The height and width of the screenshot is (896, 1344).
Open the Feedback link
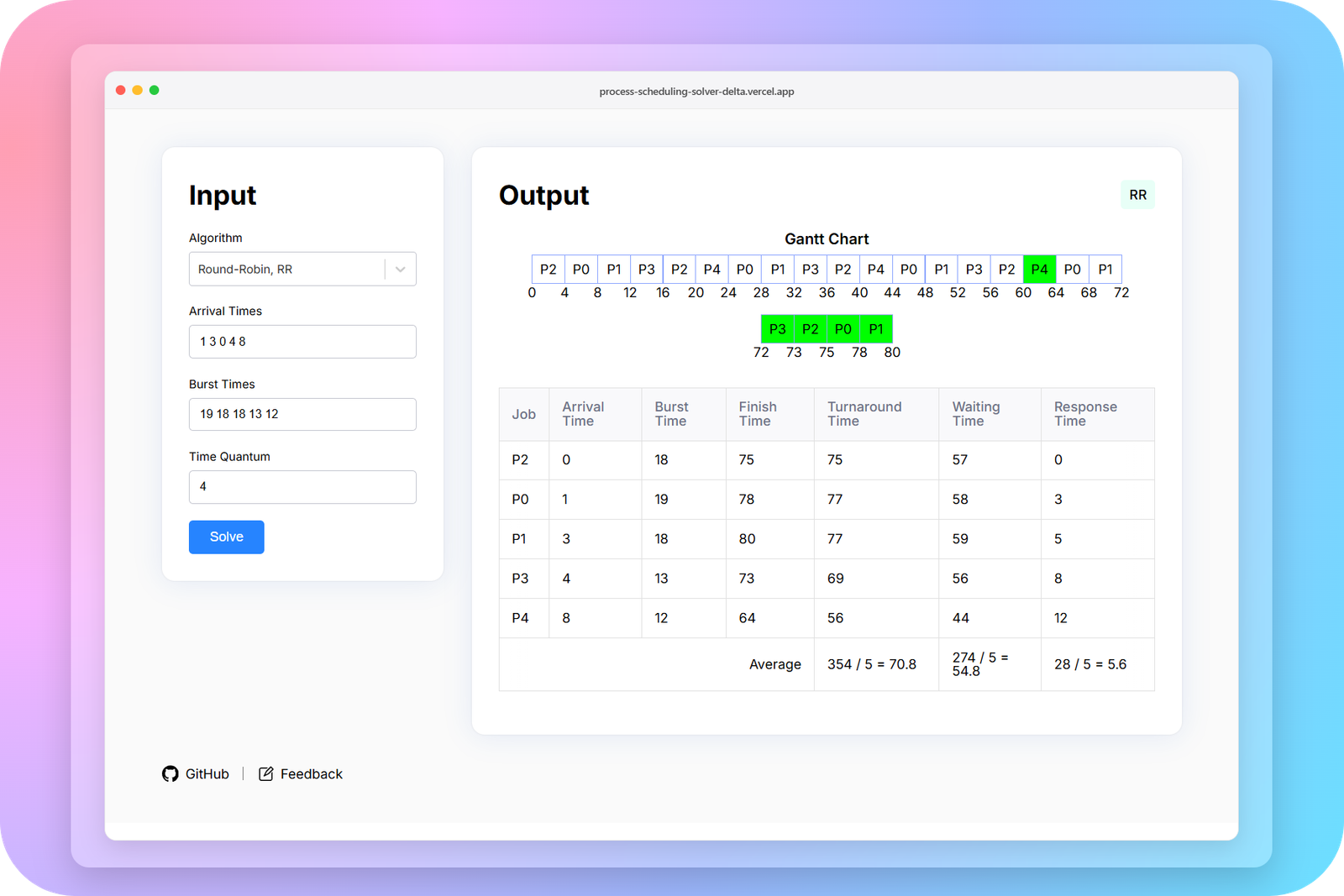(311, 773)
